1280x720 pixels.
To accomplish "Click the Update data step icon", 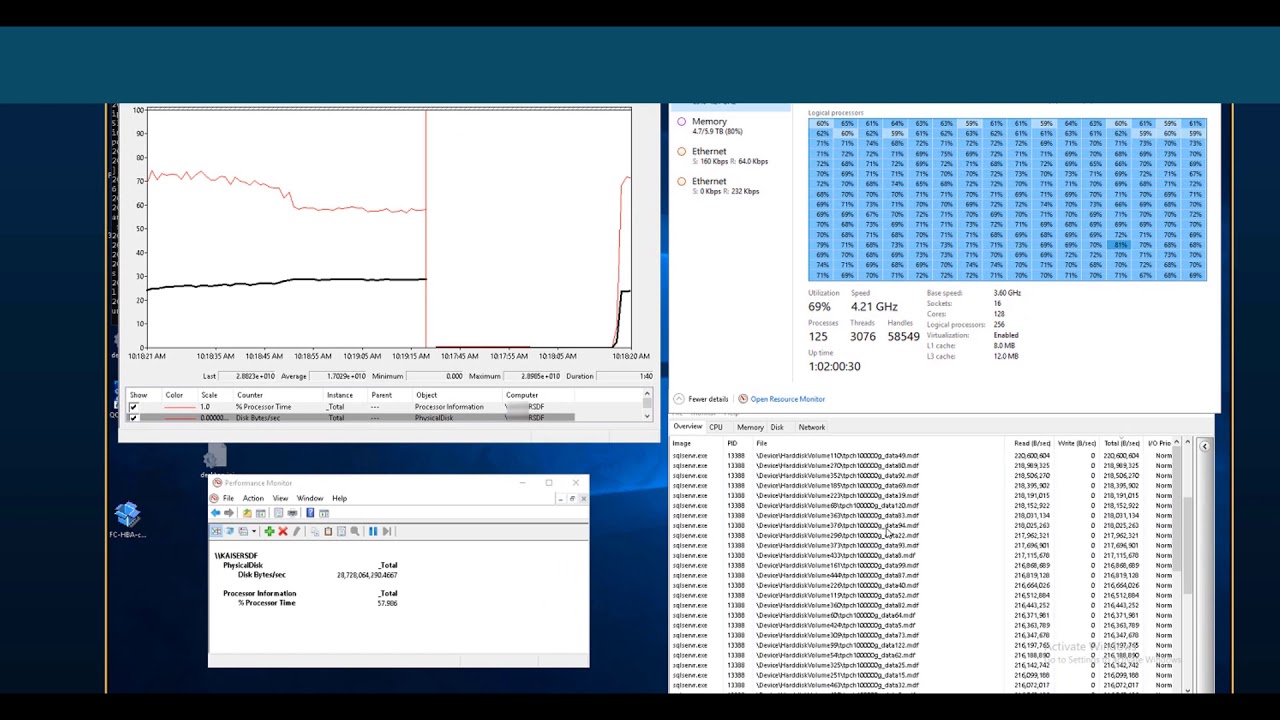I will (387, 531).
